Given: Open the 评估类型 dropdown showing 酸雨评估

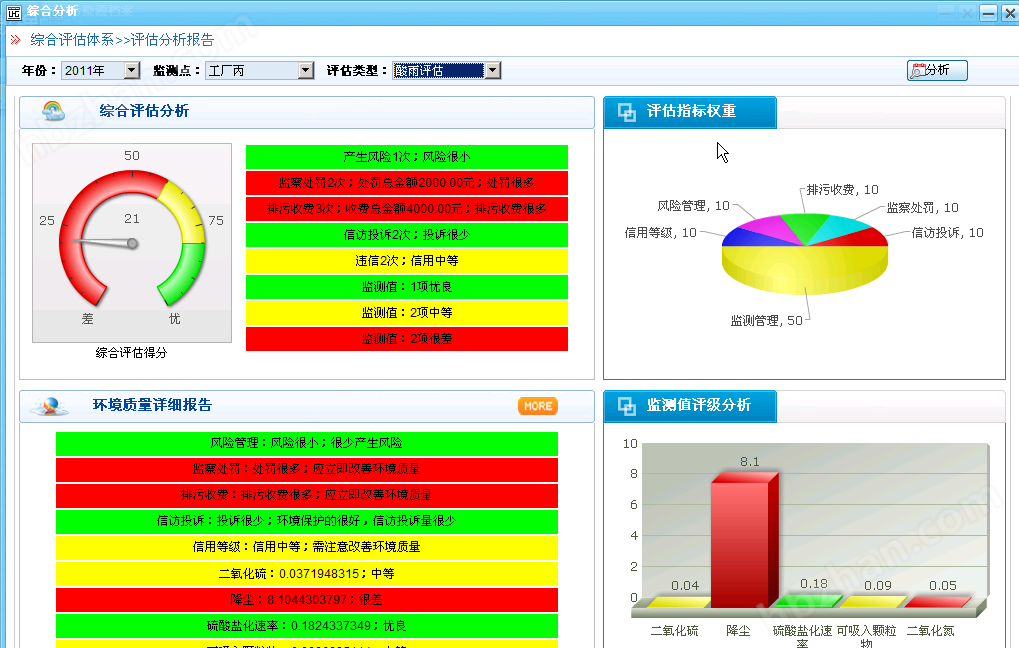Looking at the screenshot, I should pos(492,71).
